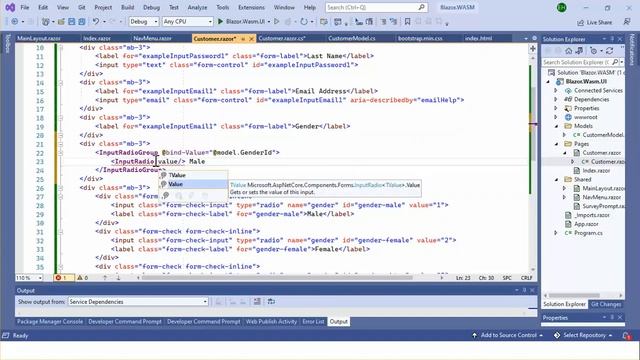Open the File menu

click(24, 7)
